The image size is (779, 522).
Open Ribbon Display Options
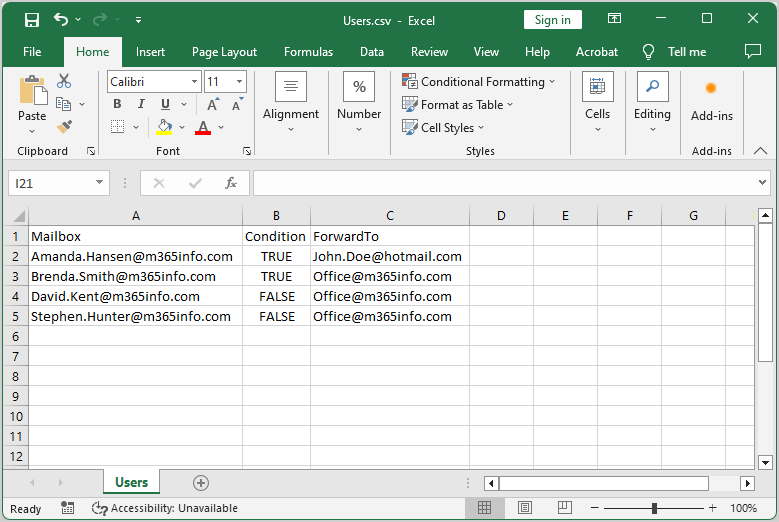click(x=615, y=19)
